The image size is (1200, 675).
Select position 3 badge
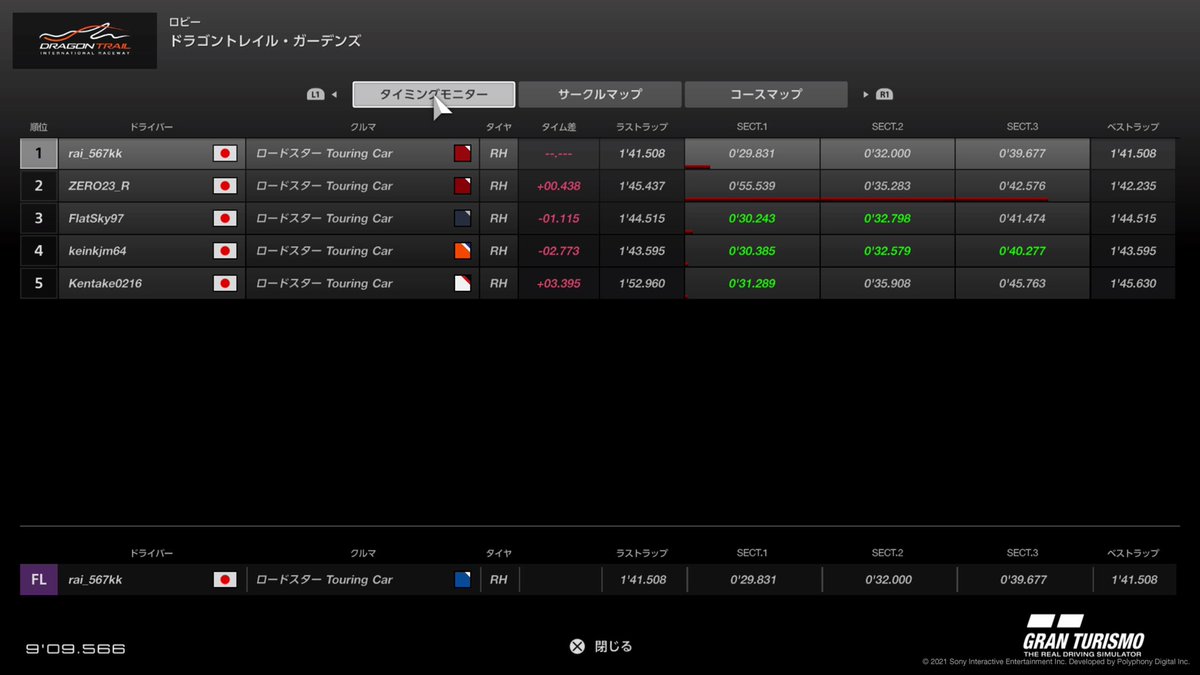pos(39,218)
